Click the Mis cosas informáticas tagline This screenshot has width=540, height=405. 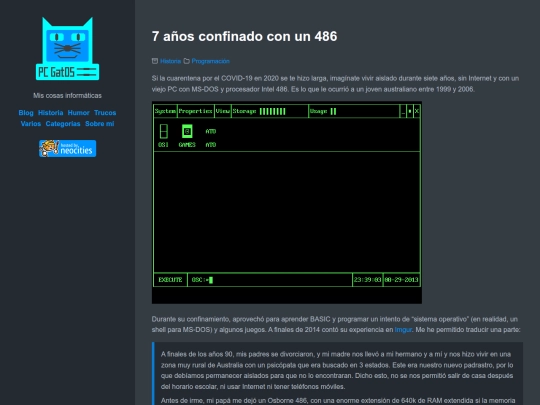point(68,95)
